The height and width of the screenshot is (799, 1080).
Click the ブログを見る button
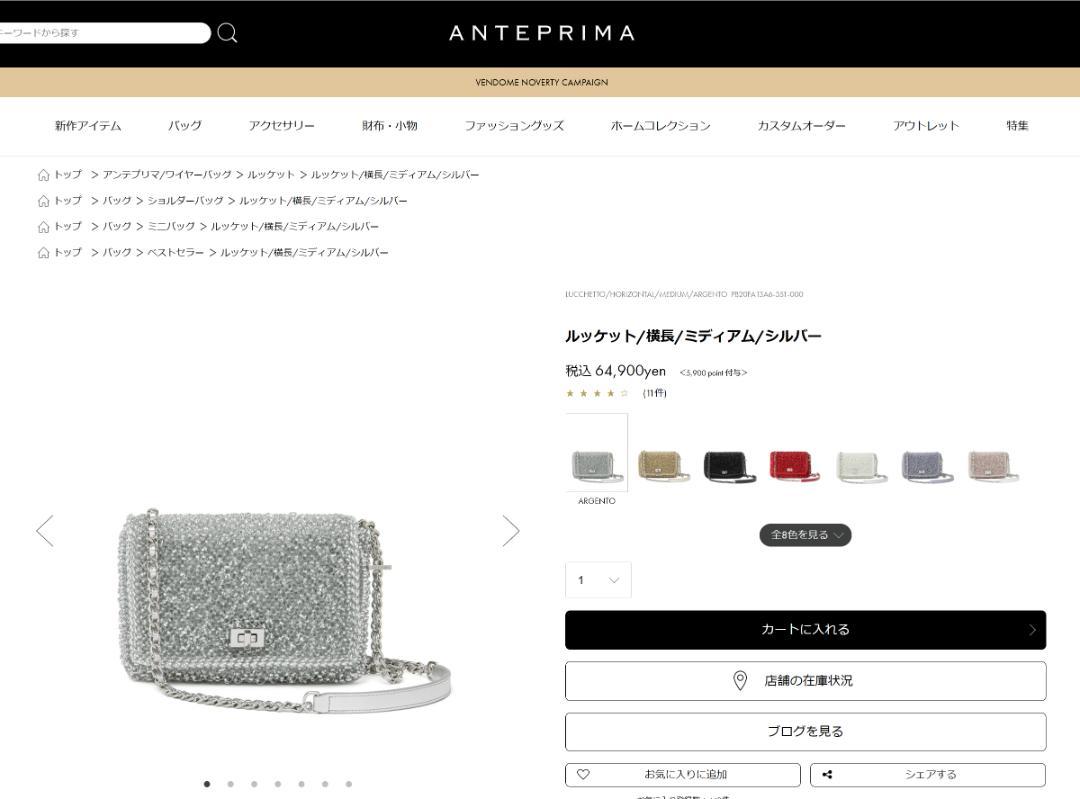click(x=805, y=731)
